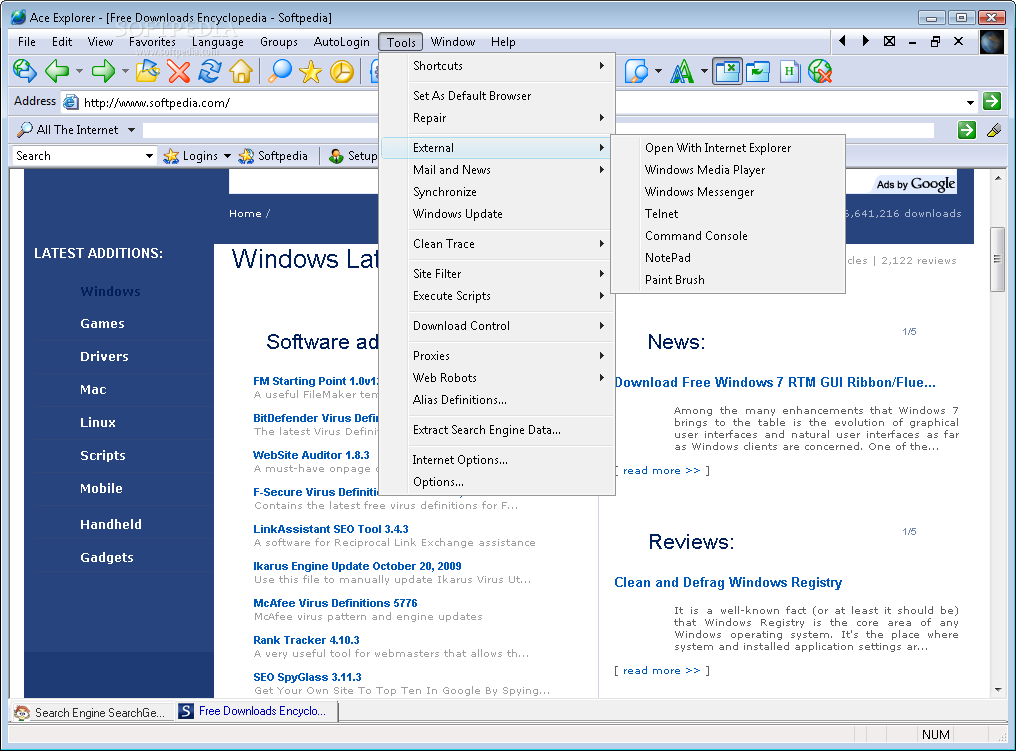Click the page icon in Address bar
Screen dimensions: 1016x751
(71, 102)
